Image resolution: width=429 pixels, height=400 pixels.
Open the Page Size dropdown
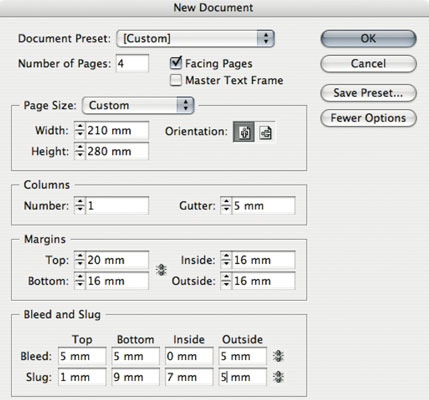pos(138,105)
